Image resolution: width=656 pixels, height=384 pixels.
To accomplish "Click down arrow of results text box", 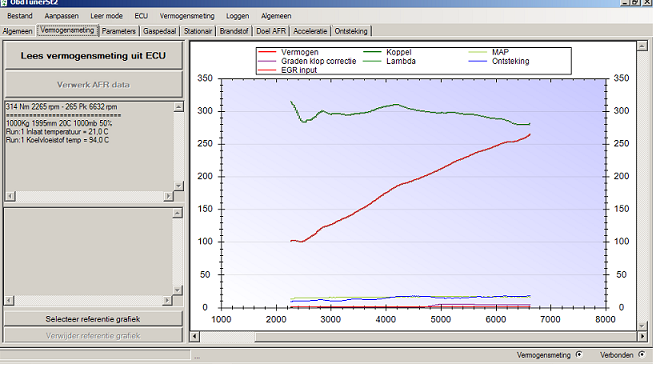I will [179, 186].
